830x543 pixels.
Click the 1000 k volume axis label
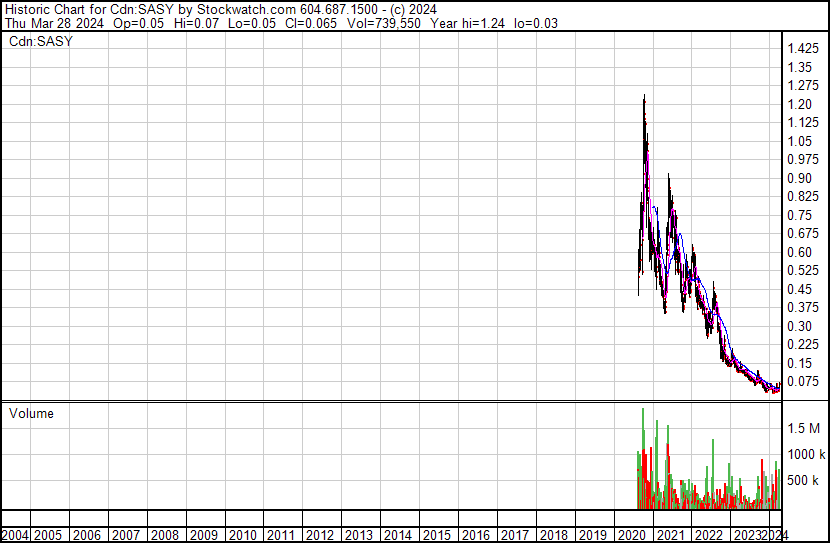point(804,454)
